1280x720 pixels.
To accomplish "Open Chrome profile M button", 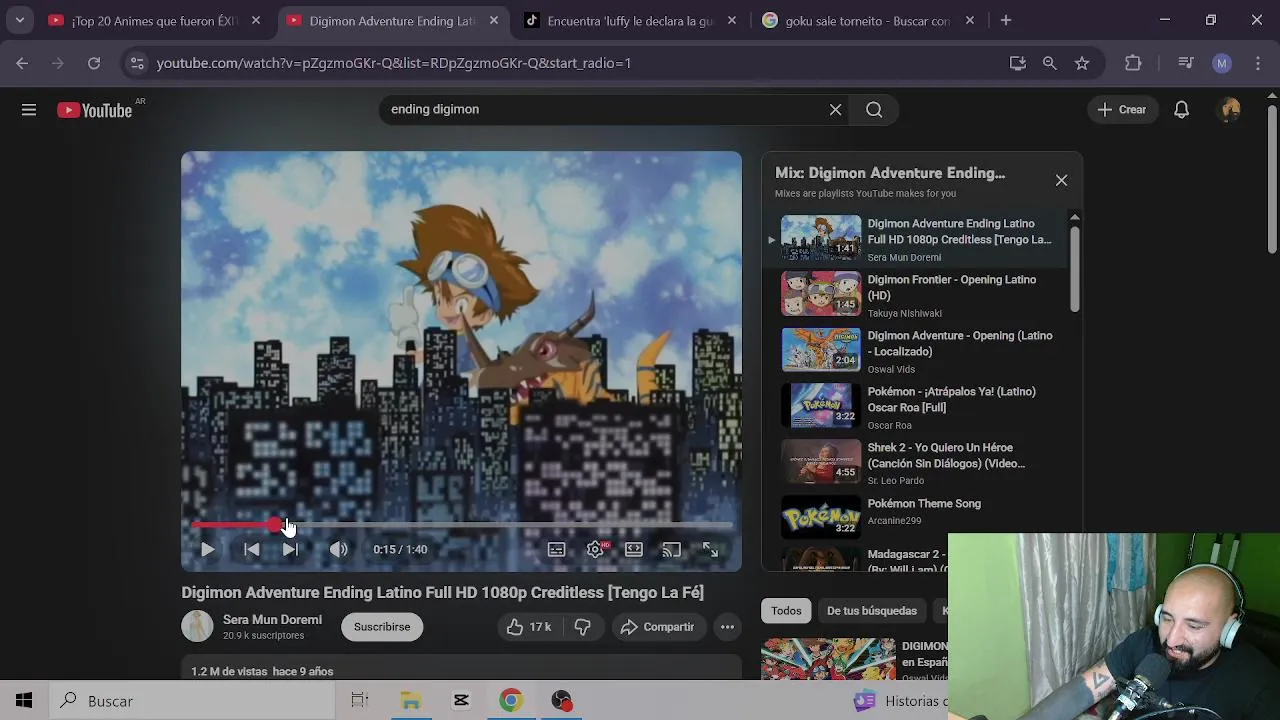I will click(1221, 63).
